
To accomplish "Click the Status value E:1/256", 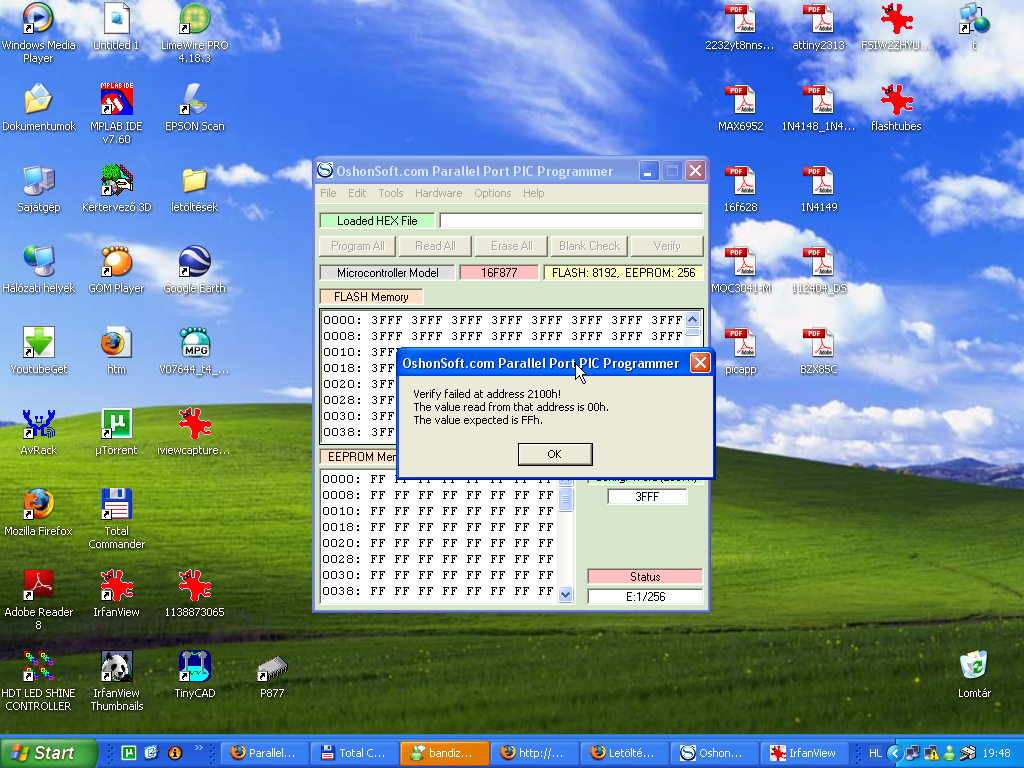I will [645, 597].
